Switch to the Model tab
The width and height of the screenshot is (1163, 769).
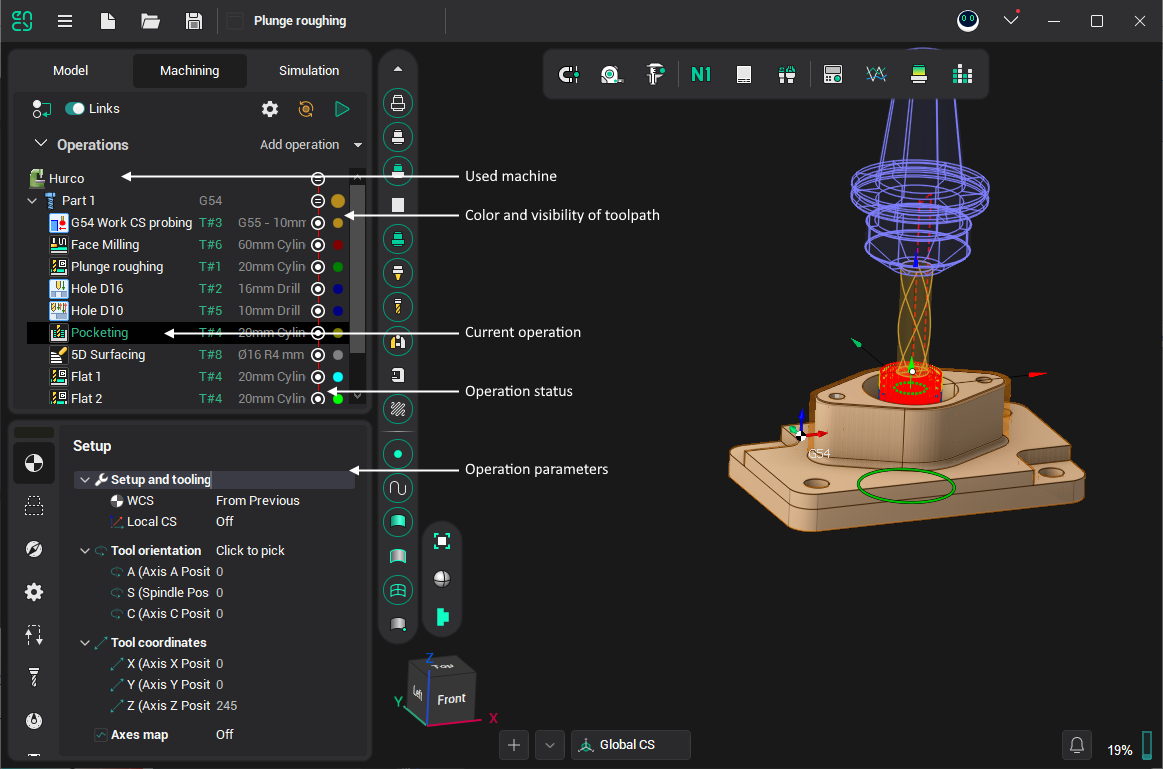[70, 71]
